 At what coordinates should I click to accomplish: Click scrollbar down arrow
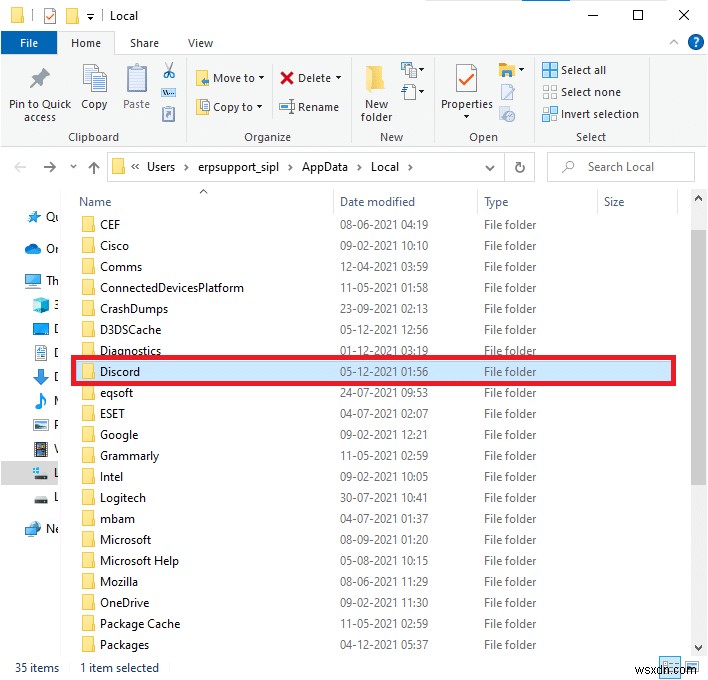click(x=698, y=647)
